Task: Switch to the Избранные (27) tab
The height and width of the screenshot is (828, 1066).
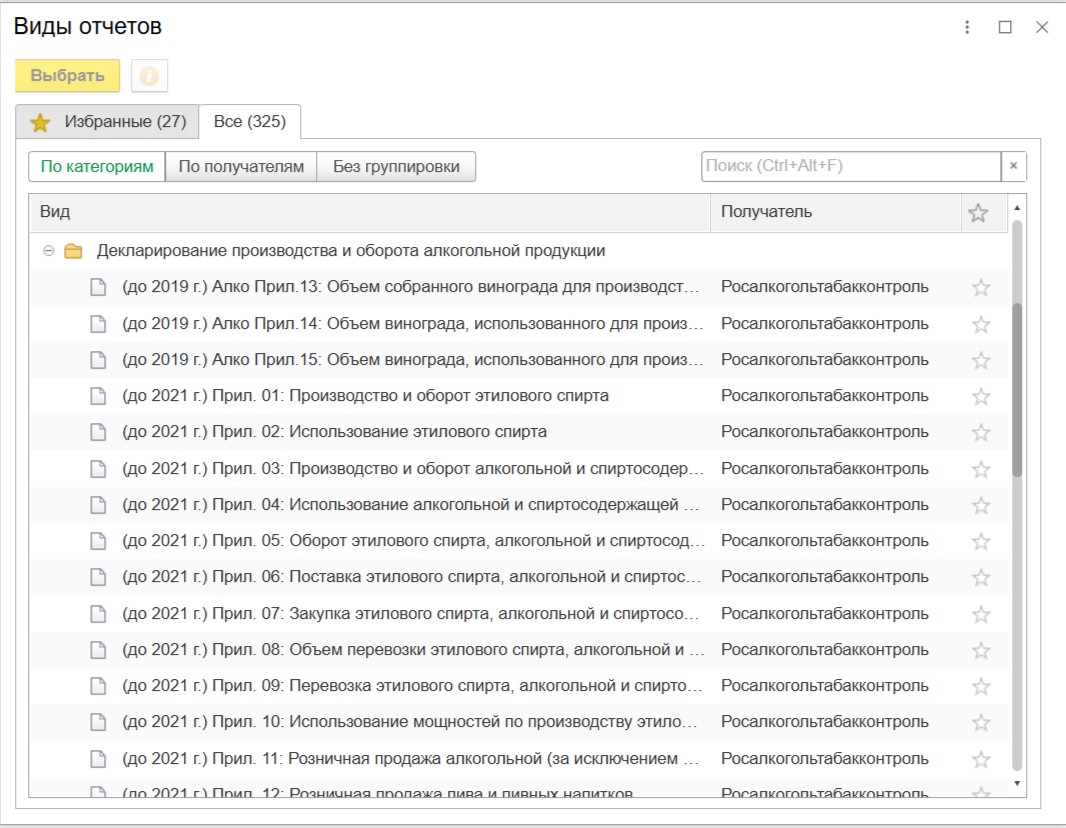Action: point(108,122)
